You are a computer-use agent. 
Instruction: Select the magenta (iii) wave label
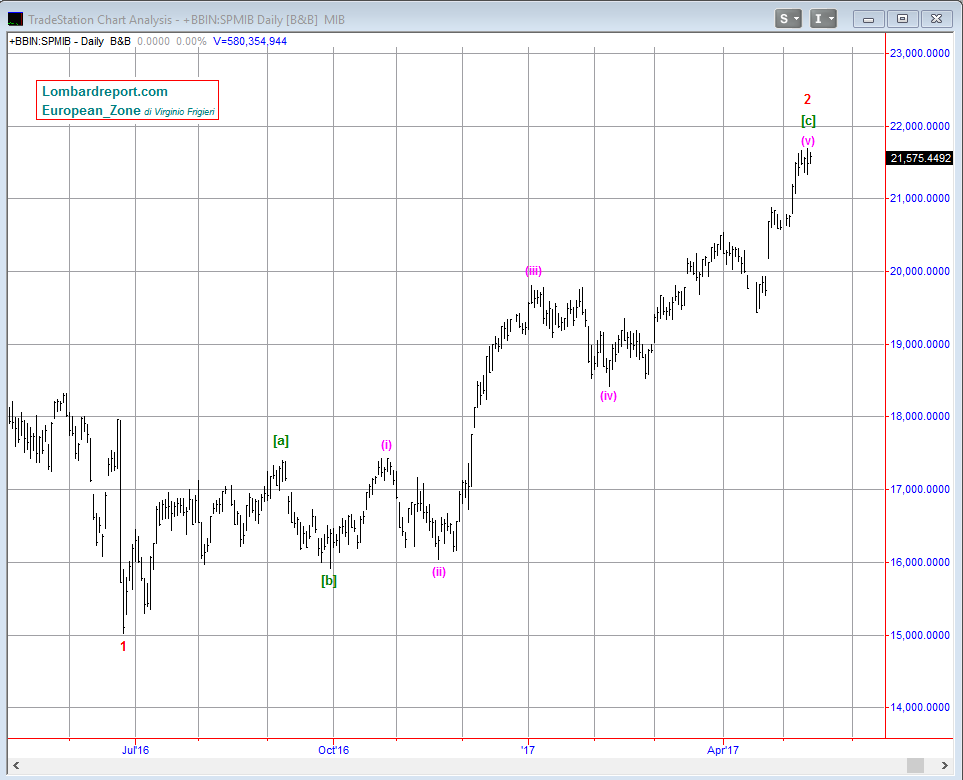[533, 271]
